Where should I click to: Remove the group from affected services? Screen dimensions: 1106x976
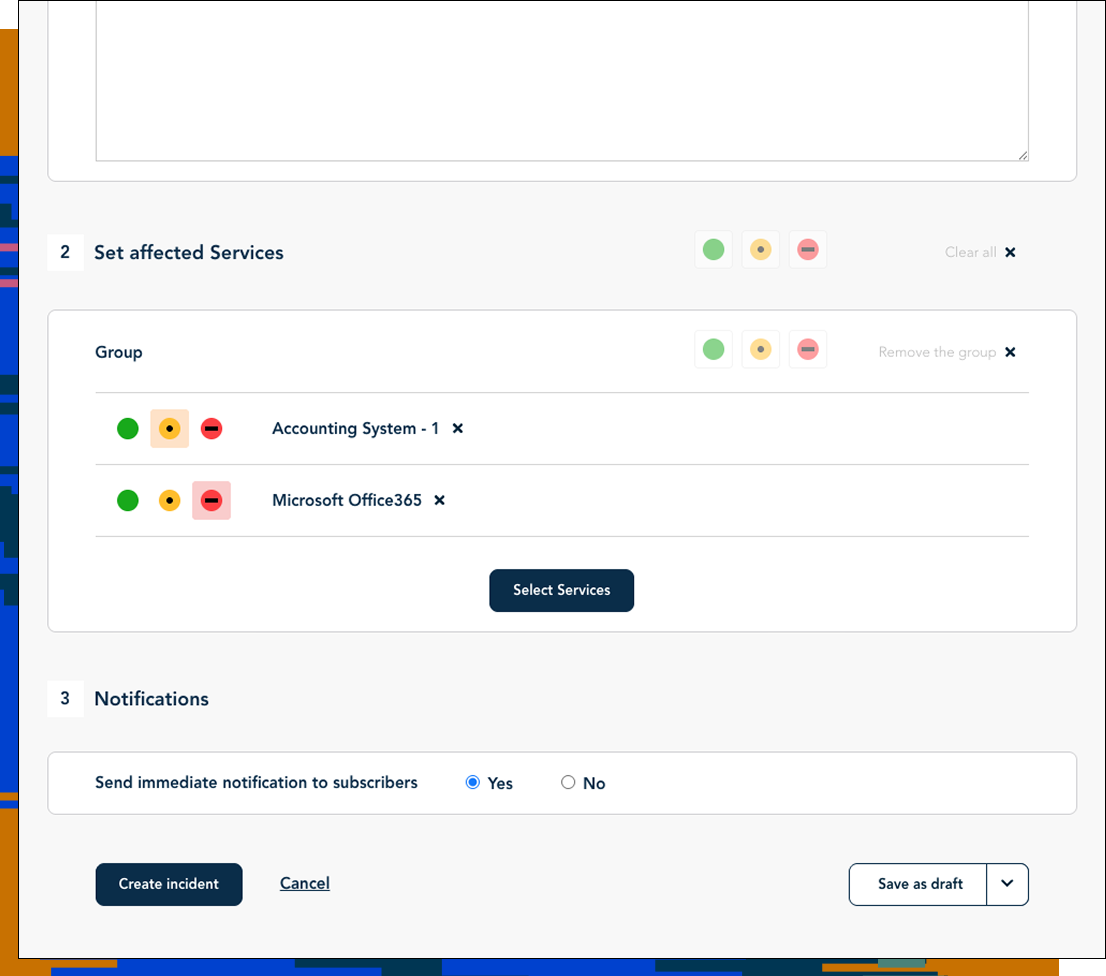[947, 352]
